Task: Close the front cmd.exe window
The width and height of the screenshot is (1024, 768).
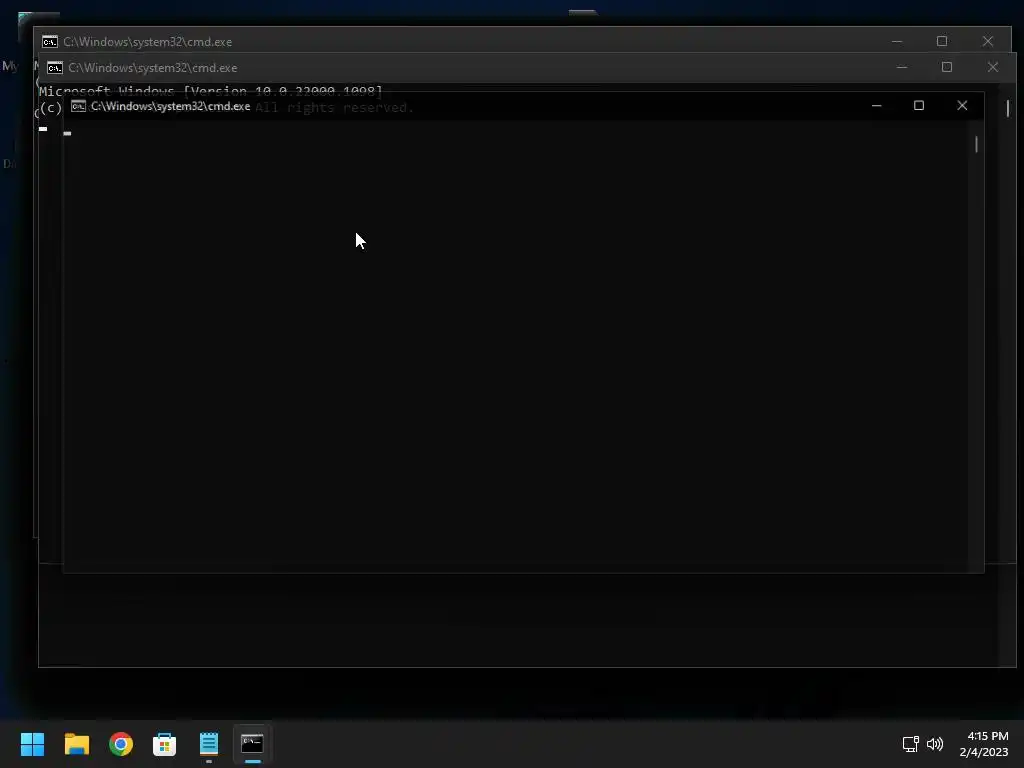Action: [x=962, y=105]
